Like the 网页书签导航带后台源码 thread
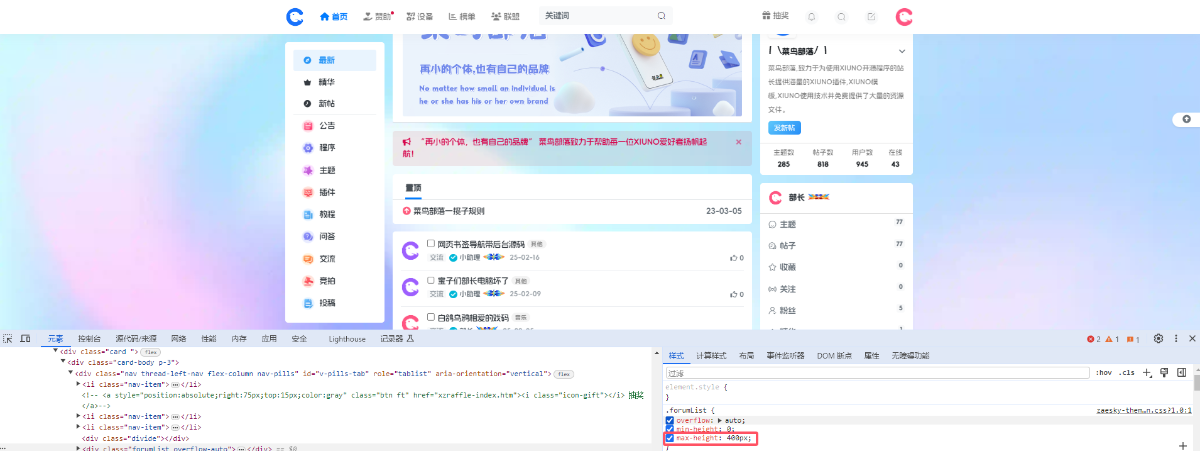The image size is (1200, 451). (737, 258)
